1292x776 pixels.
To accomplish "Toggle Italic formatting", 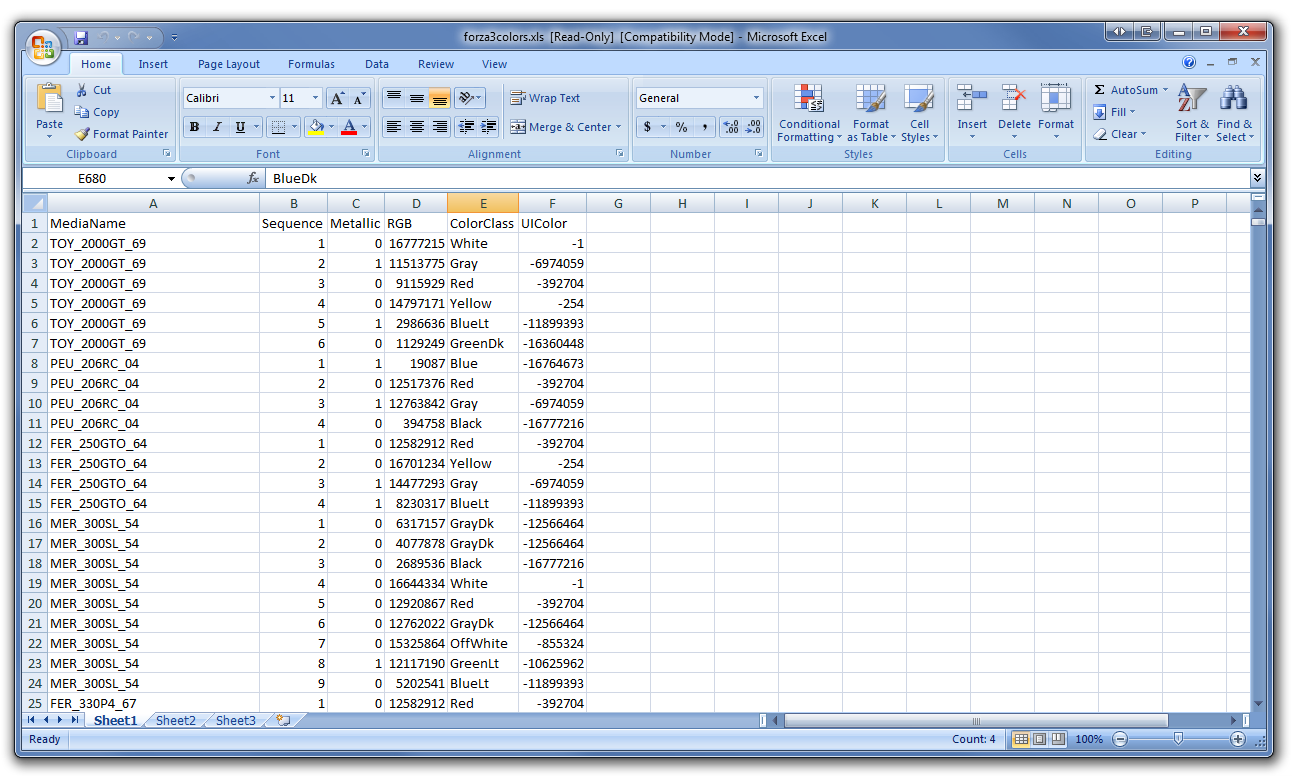I will pyautogui.click(x=217, y=127).
